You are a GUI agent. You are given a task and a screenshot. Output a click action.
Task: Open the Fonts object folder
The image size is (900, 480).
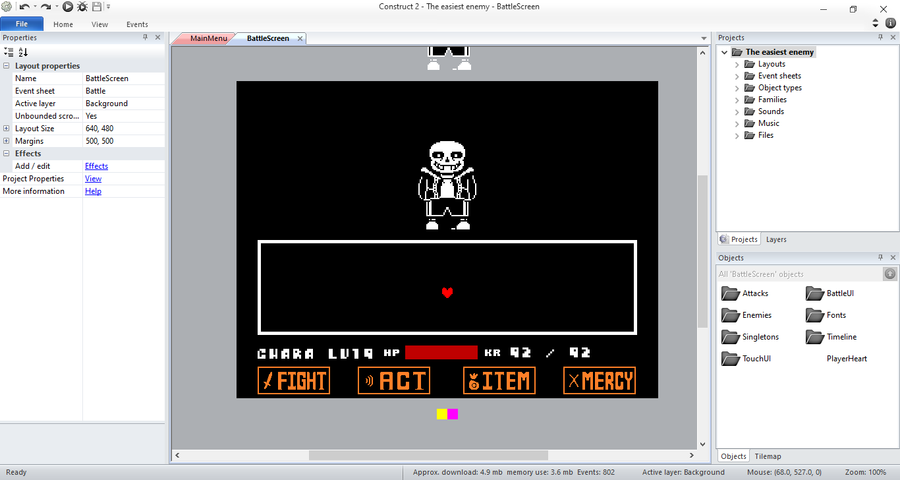coord(826,315)
